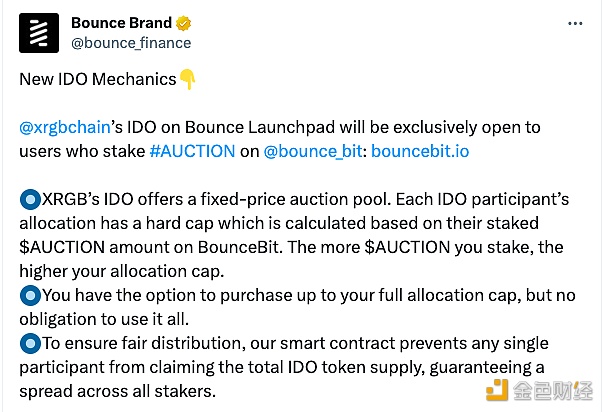
Task: Click the Bounce Brand profile avatar
Action: (39, 33)
